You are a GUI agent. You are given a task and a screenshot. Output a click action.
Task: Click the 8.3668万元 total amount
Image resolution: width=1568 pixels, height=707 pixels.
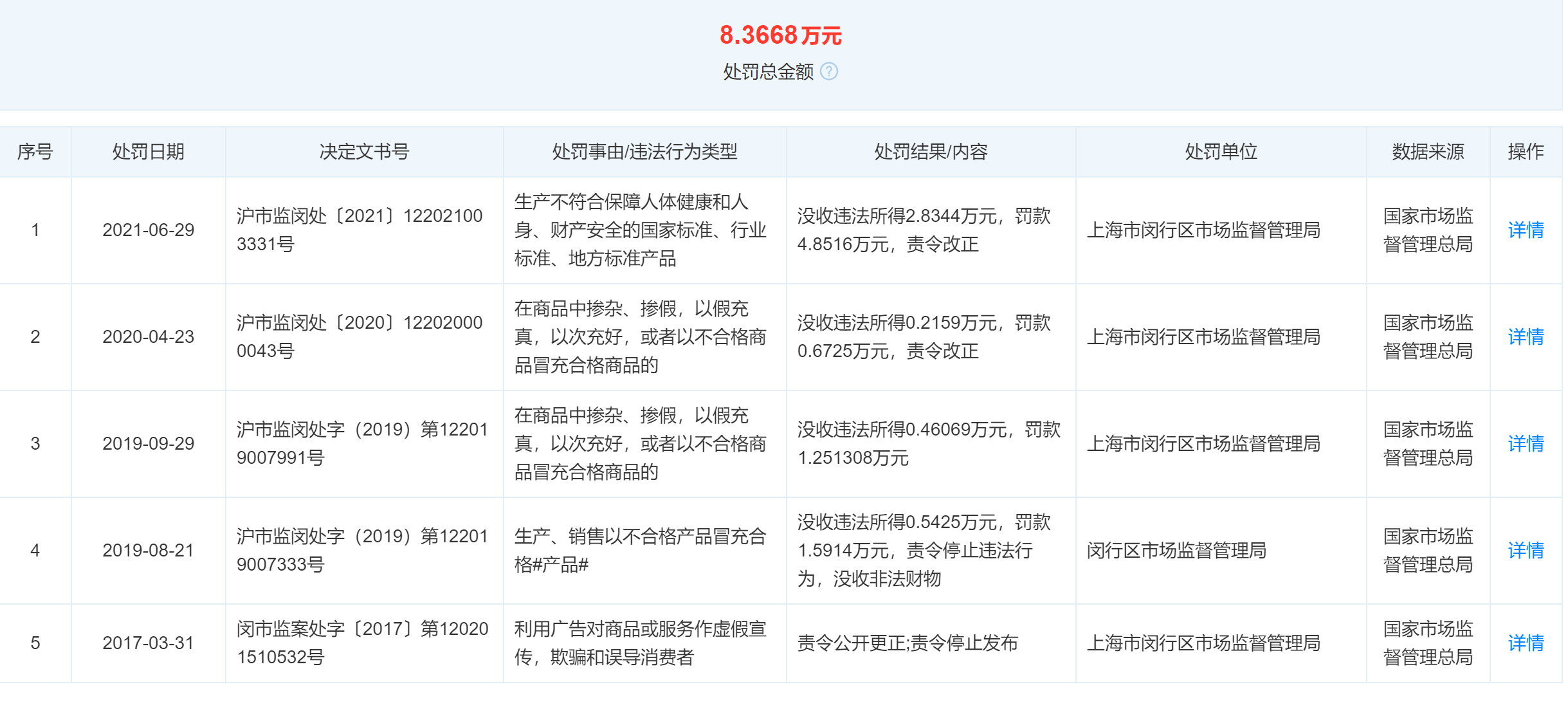(x=781, y=35)
